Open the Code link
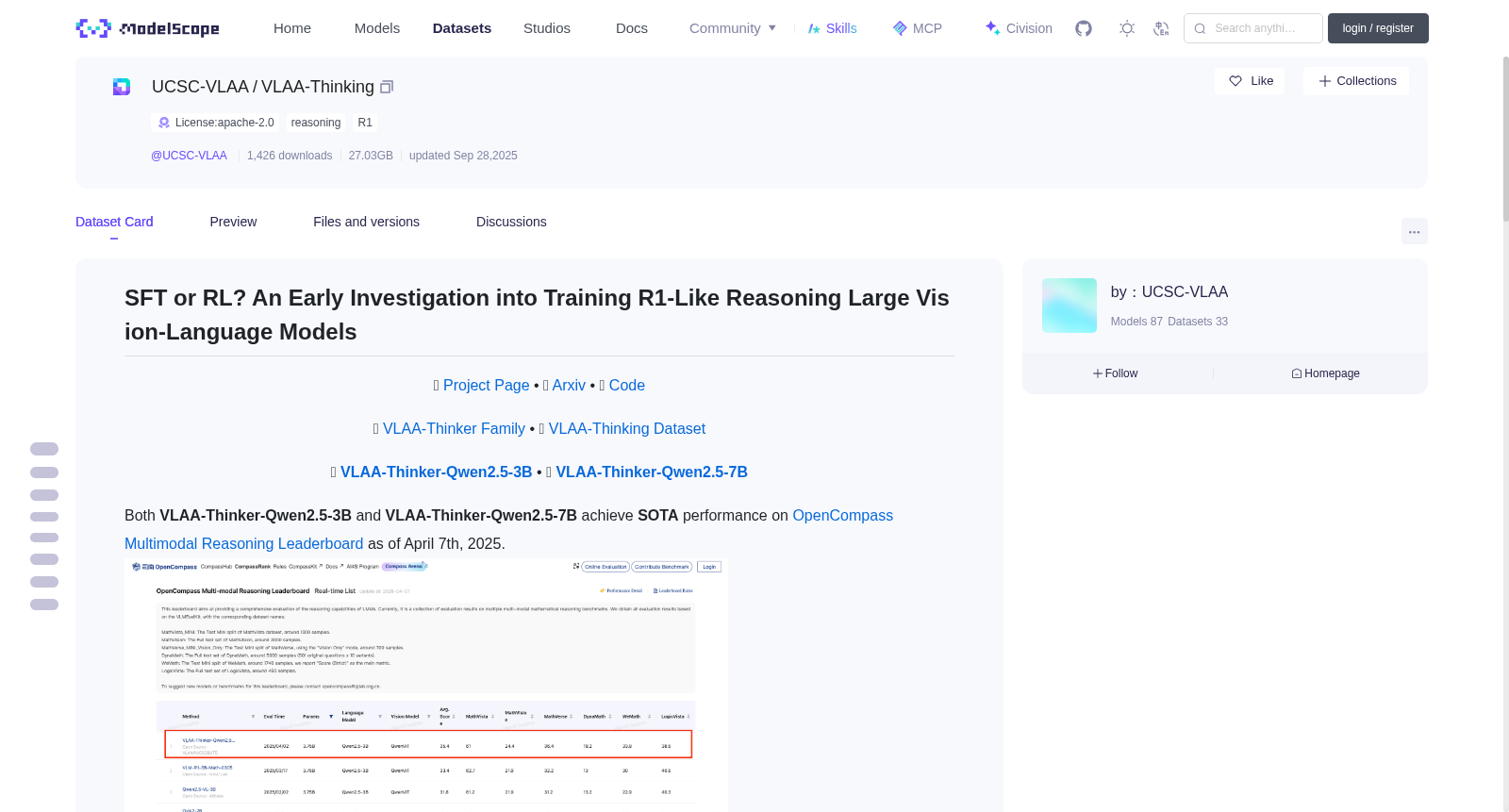 pos(627,385)
